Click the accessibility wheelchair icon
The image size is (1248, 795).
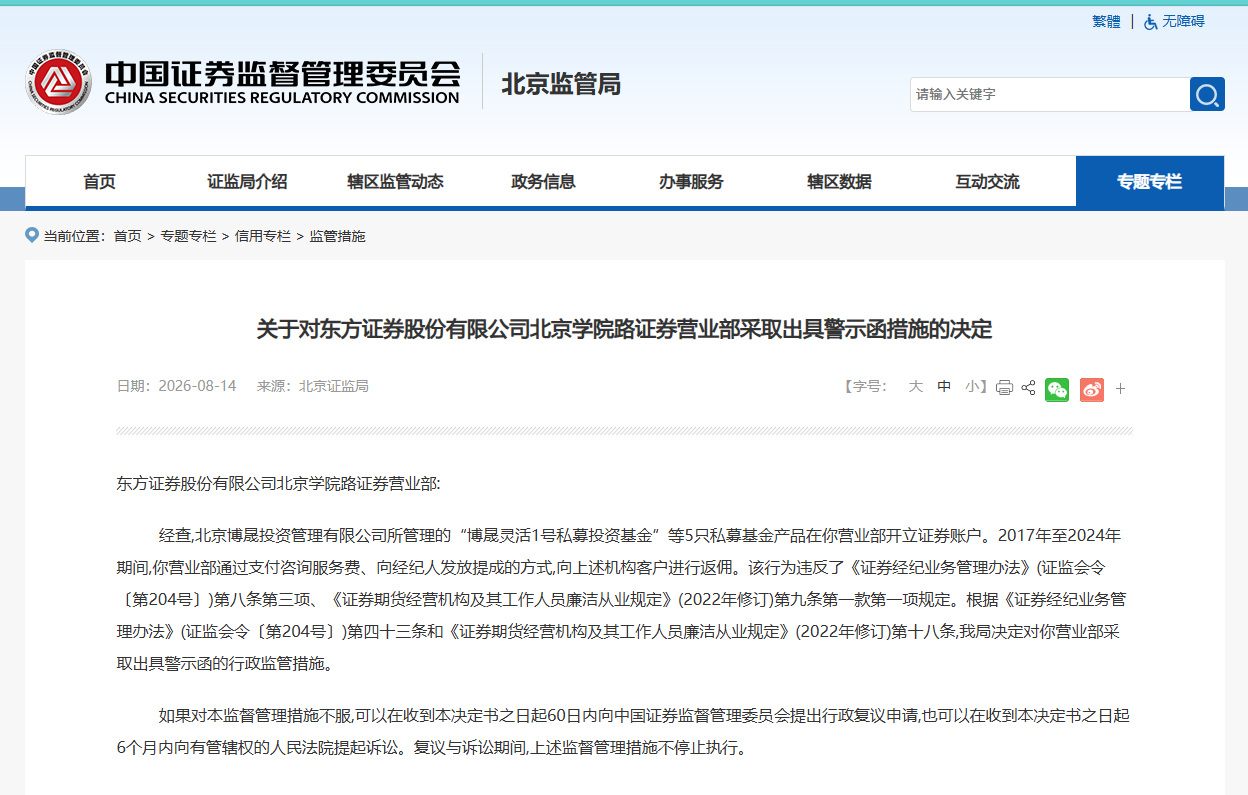pyautogui.click(x=1151, y=21)
